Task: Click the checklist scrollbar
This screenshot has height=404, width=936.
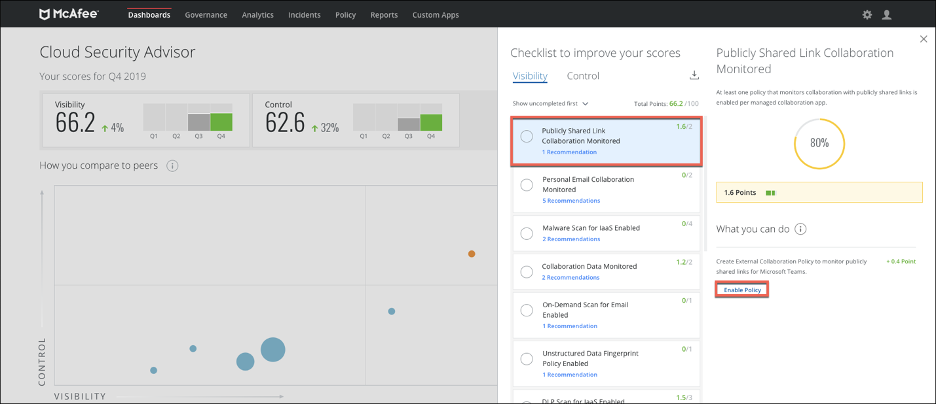Action: click(706, 184)
